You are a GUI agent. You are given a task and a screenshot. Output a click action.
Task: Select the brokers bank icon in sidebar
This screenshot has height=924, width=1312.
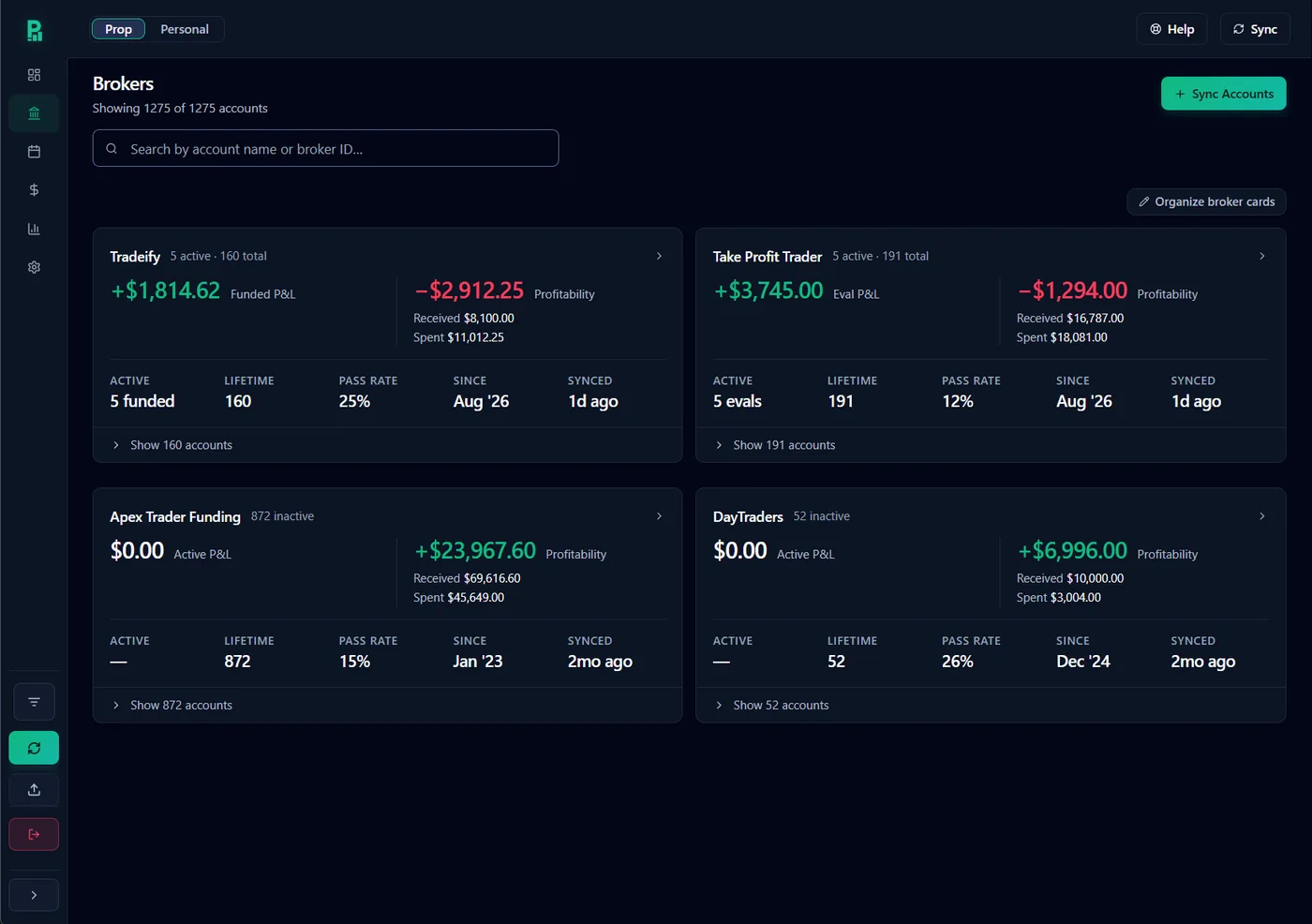[34, 113]
